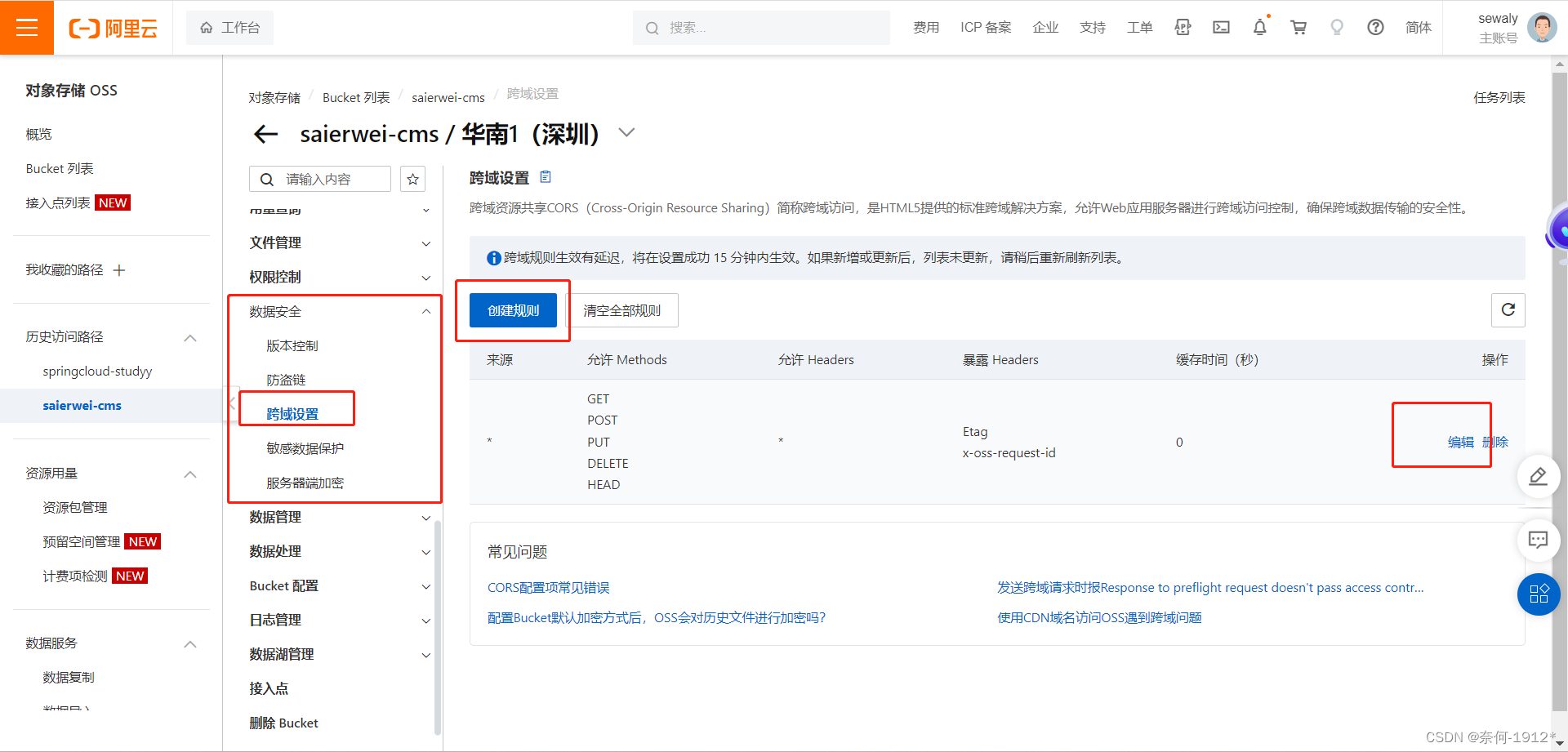This screenshot has width=1568, height=752.
Task: Open the help question mark icon
Action: [1375, 28]
